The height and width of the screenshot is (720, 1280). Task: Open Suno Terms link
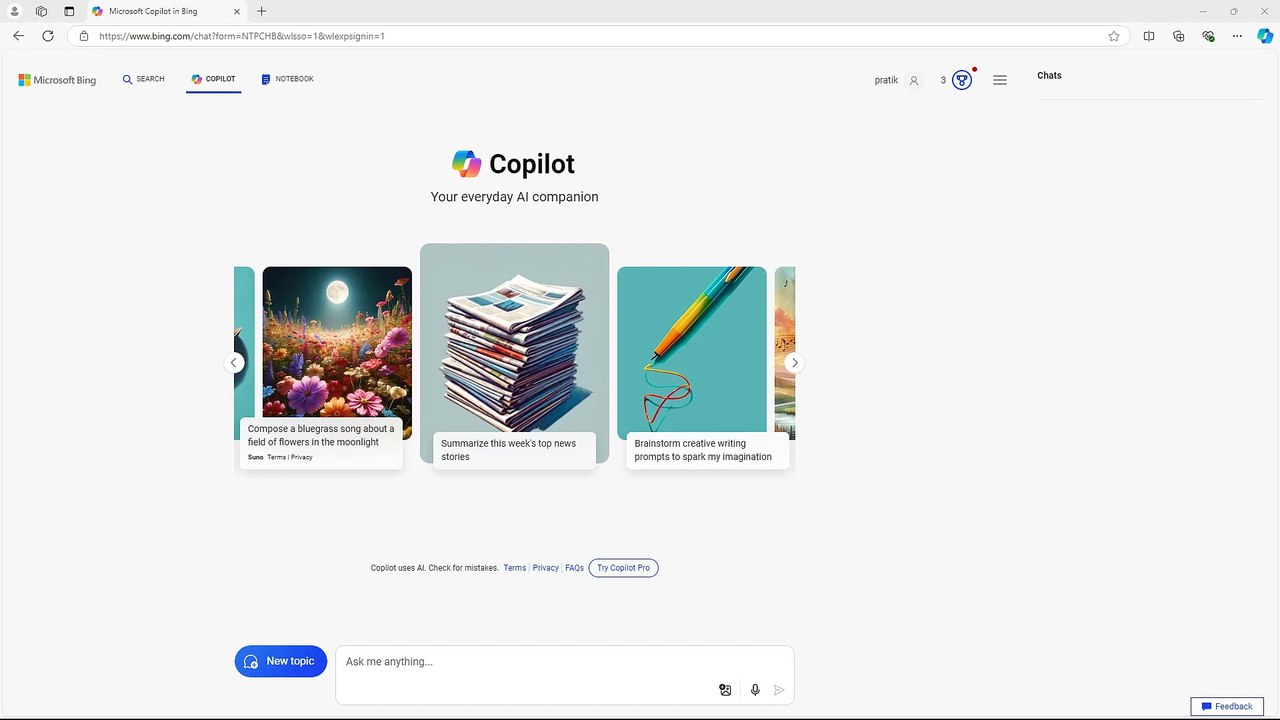(276, 457)
